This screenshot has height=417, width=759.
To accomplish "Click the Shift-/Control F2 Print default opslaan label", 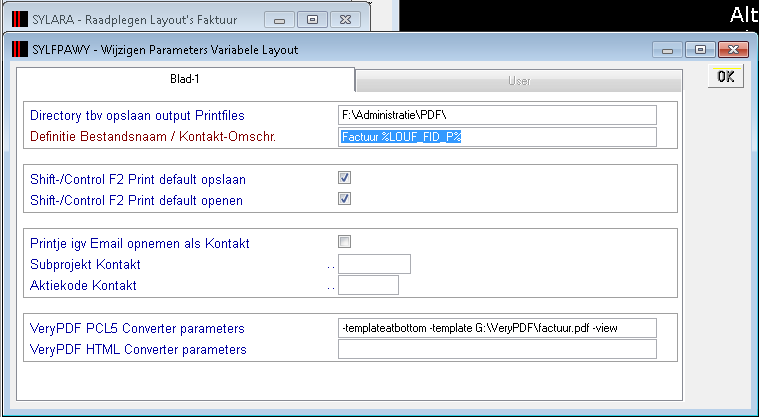I will [x=137, y=179].
